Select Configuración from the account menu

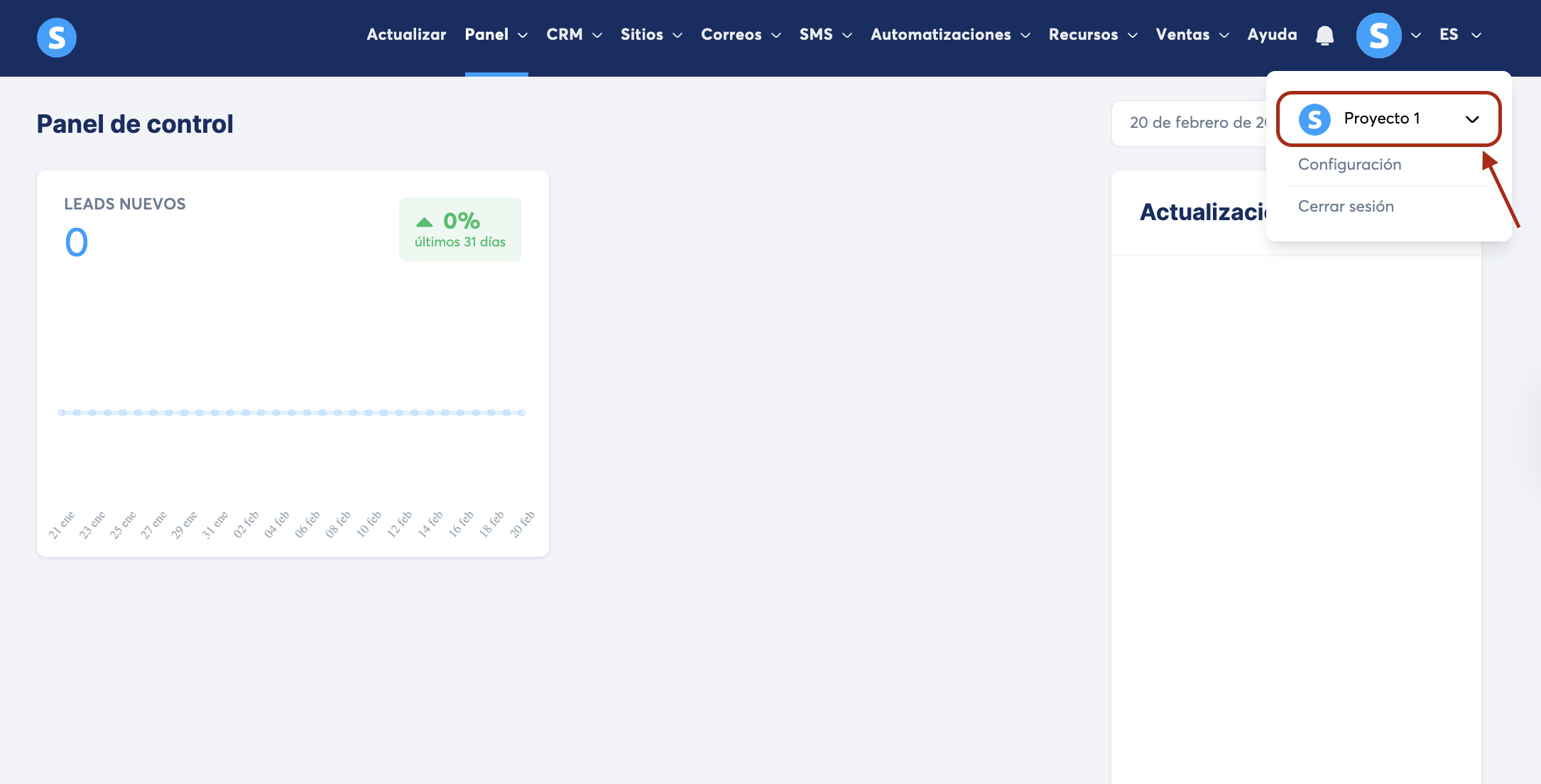click(x=1349, y=165)
